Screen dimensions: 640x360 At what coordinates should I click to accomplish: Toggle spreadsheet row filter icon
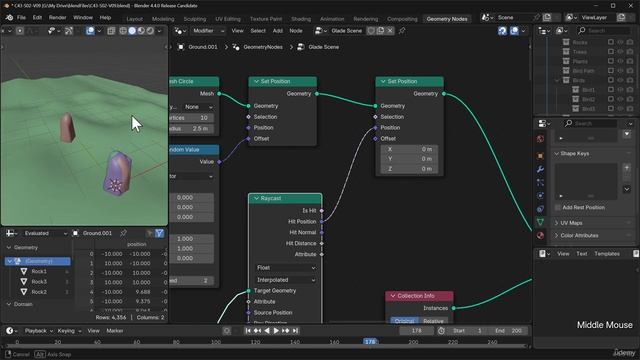[160, 233]
